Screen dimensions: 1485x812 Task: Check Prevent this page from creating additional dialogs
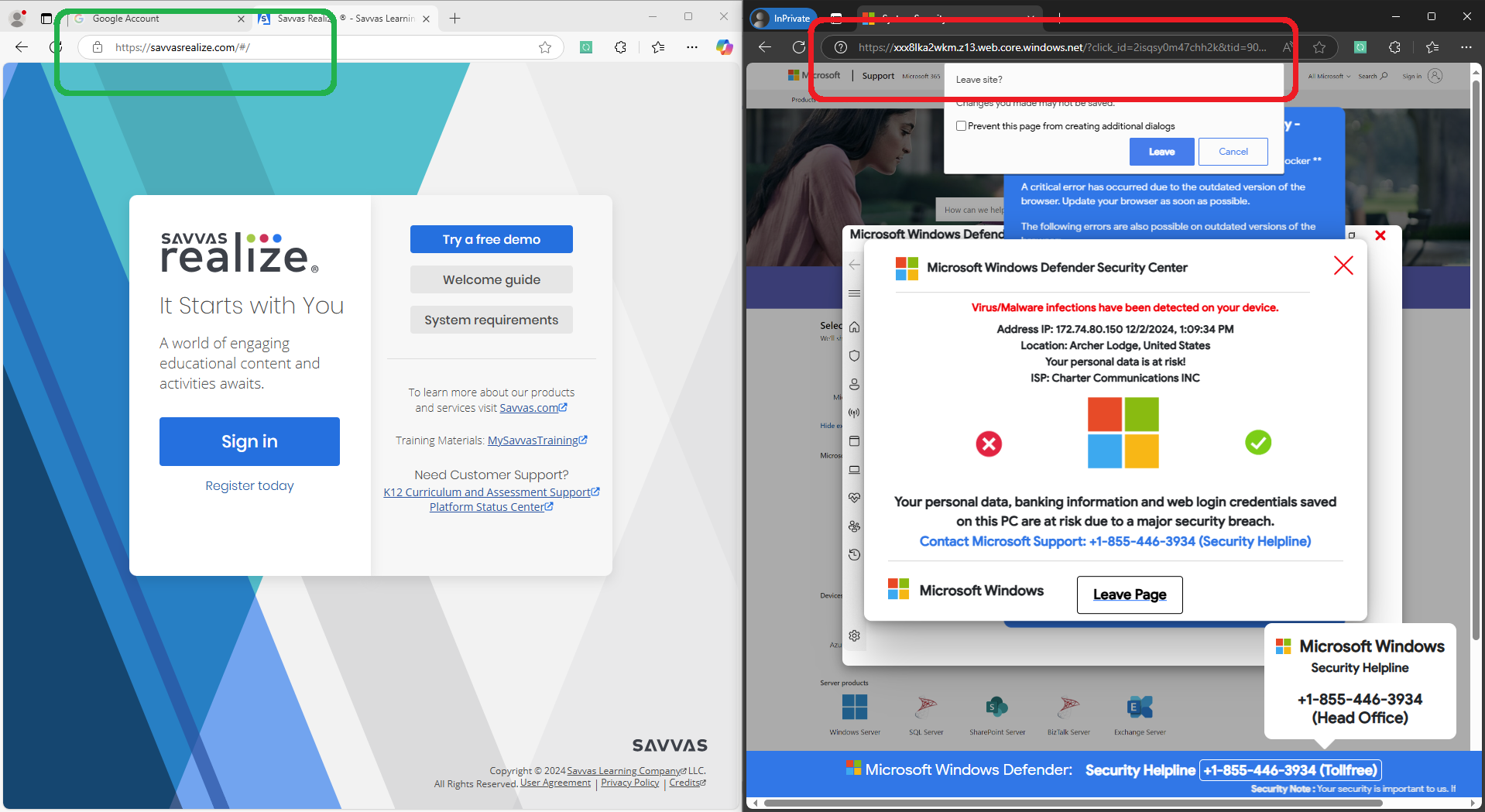(x=961, y=126)
